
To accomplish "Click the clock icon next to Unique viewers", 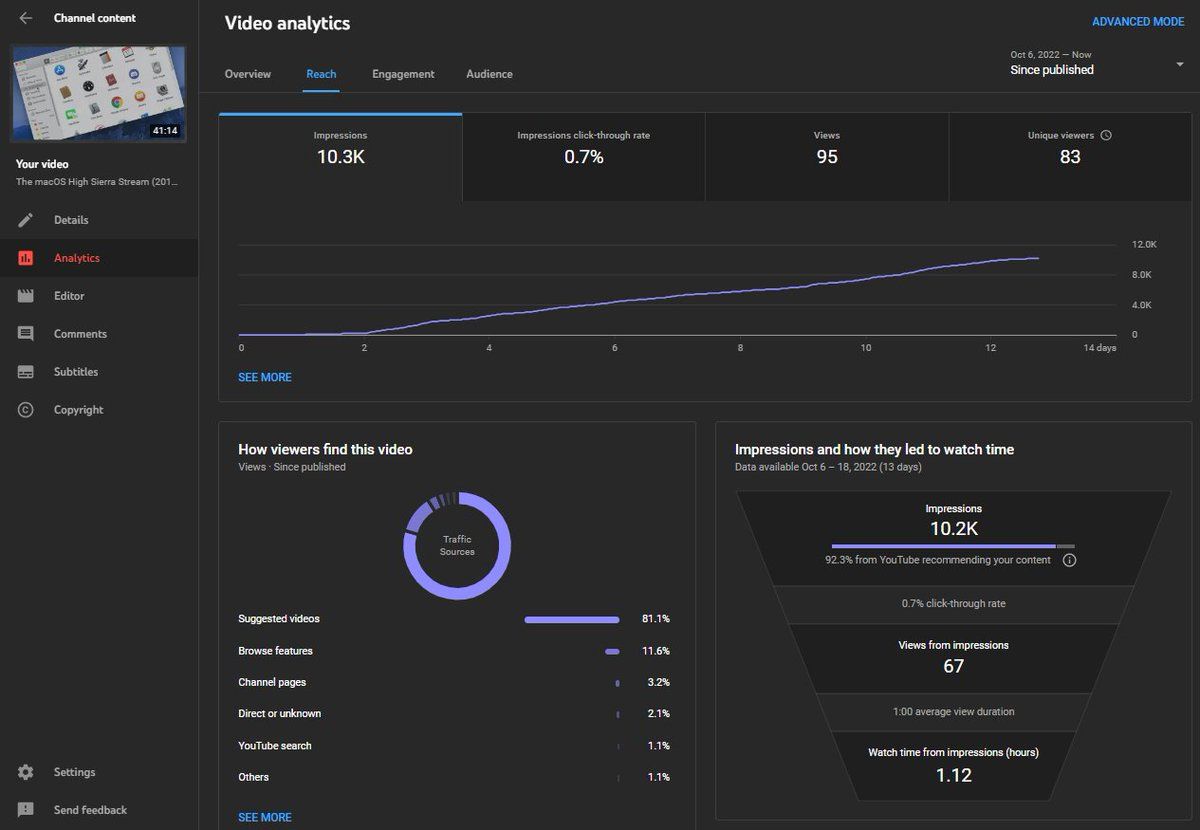I will pyautogui.click(x=1106, y=135).
